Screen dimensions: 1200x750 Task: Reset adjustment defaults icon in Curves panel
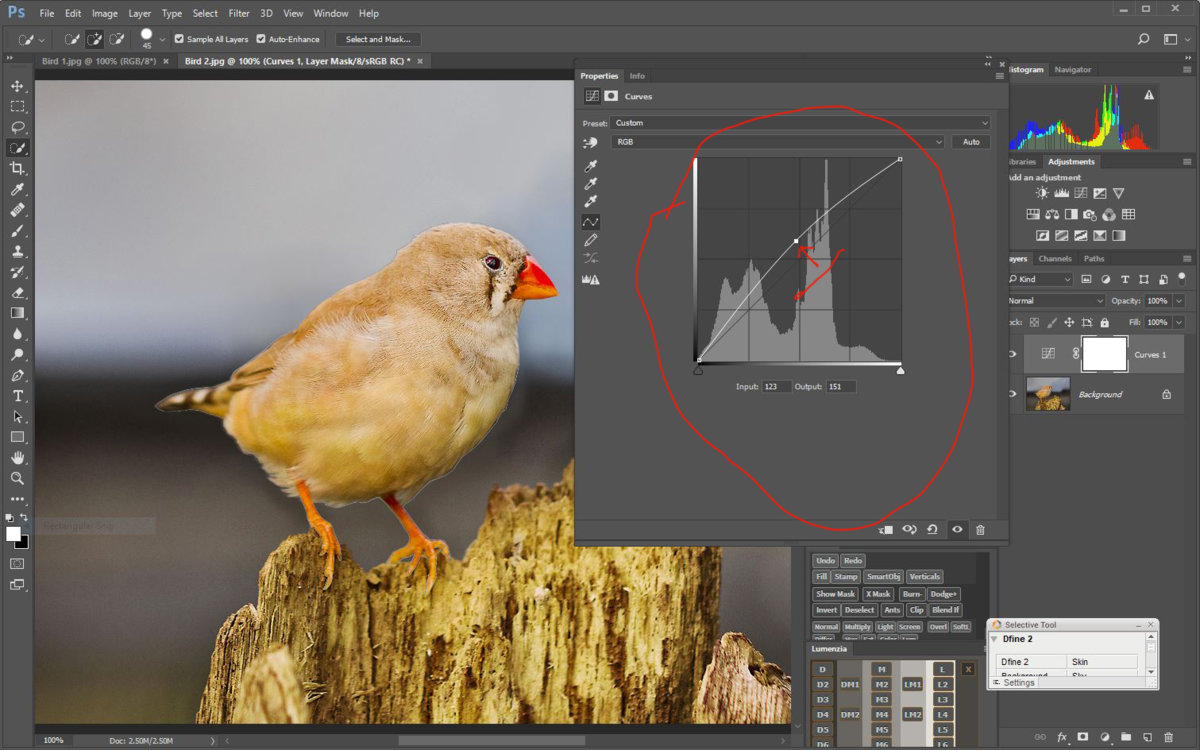point(932,530)
